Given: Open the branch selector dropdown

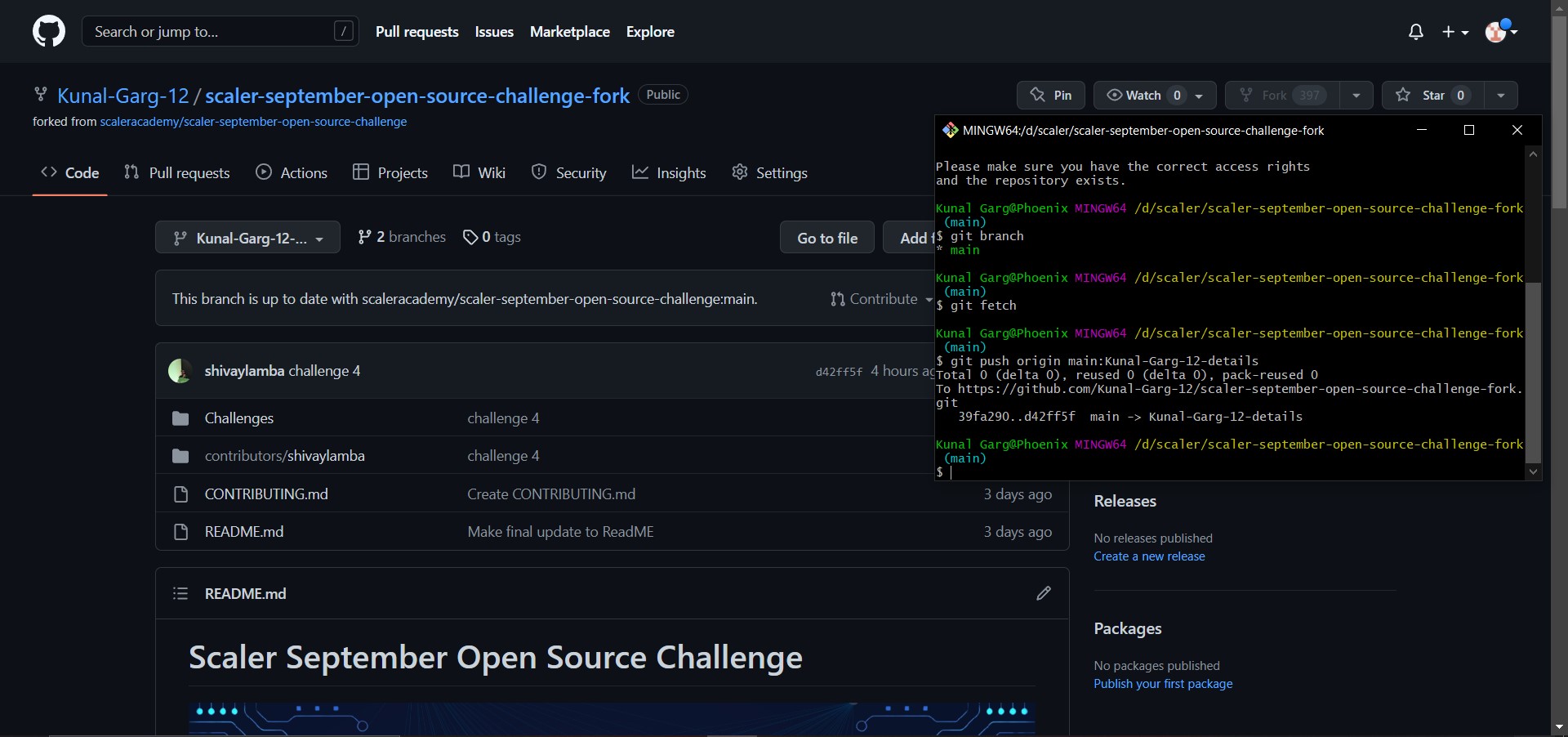Looking at the screenshot, I should point(247,237).
